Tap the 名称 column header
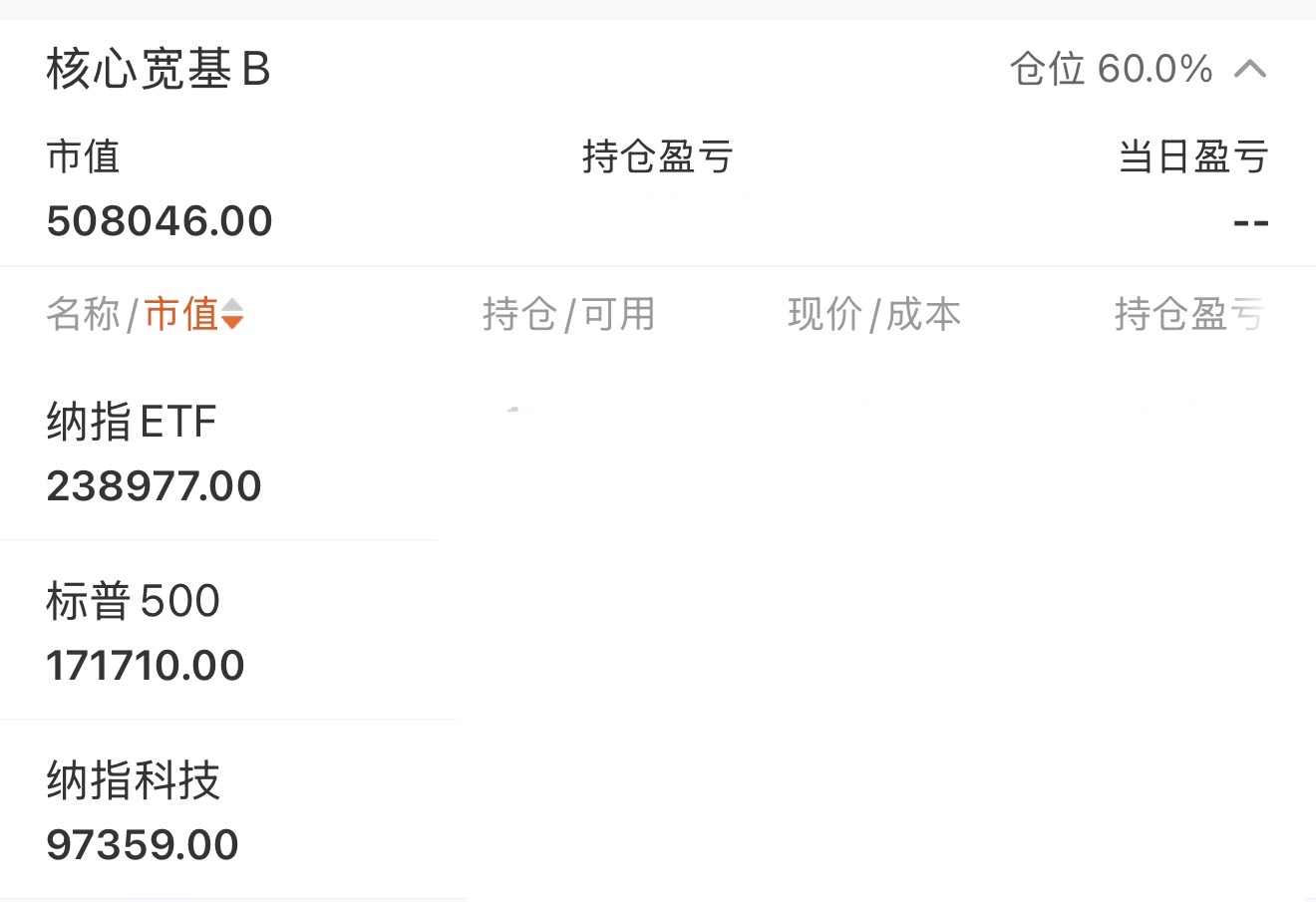This screenshot has height=902, width=1316. (83, 314)
